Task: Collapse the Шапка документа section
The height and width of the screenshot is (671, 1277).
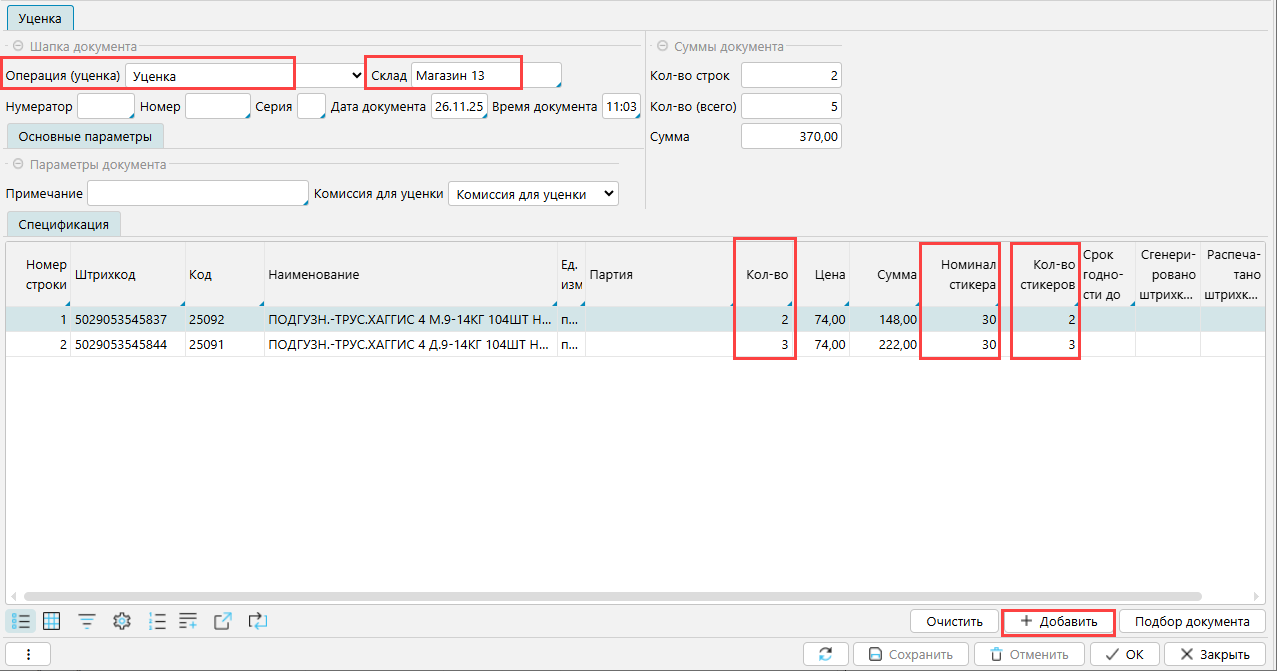Action: click(18, 46)
